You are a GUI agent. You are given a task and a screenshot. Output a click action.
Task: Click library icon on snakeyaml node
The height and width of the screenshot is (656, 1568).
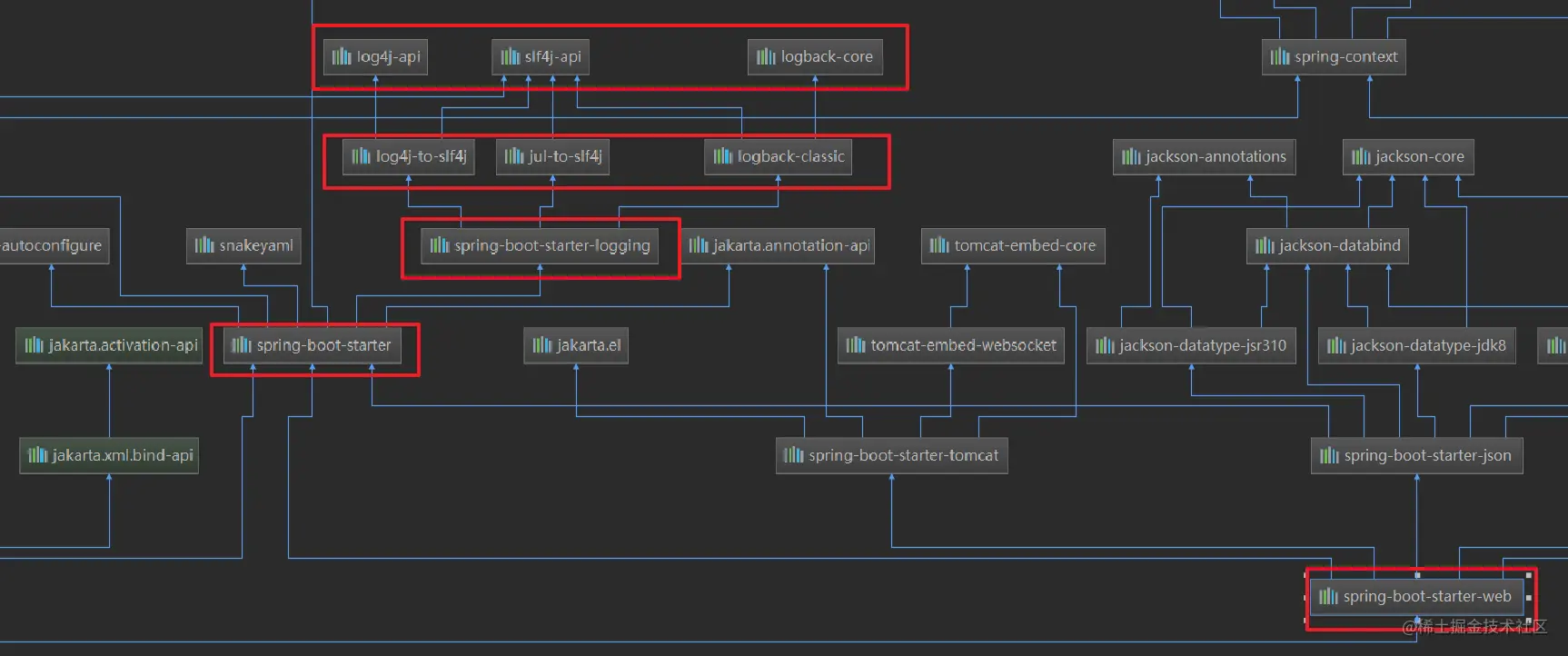(204, 245)
